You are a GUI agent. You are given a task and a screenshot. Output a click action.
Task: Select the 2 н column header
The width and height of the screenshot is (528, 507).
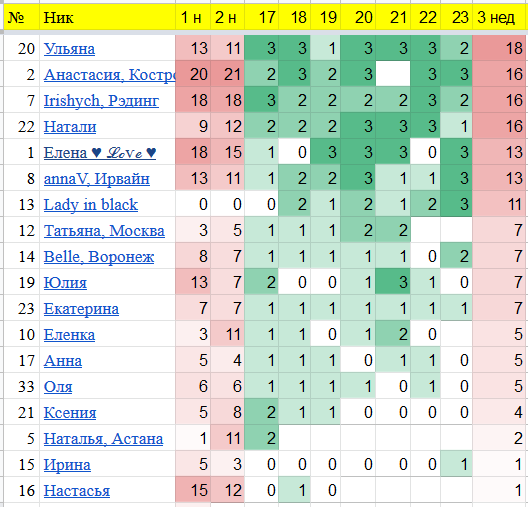[x=227, y=17]
